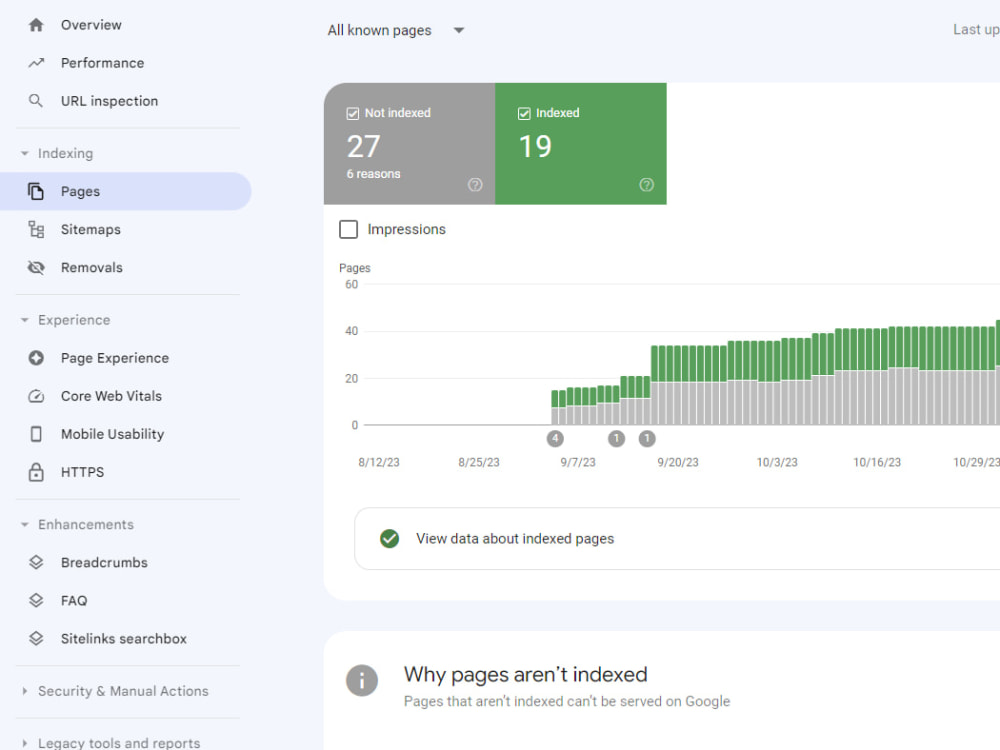Image resolution: width=1000 pixels, height=750 pixels.
Task: Click the Overview home icon
Action: coord(36,25)
